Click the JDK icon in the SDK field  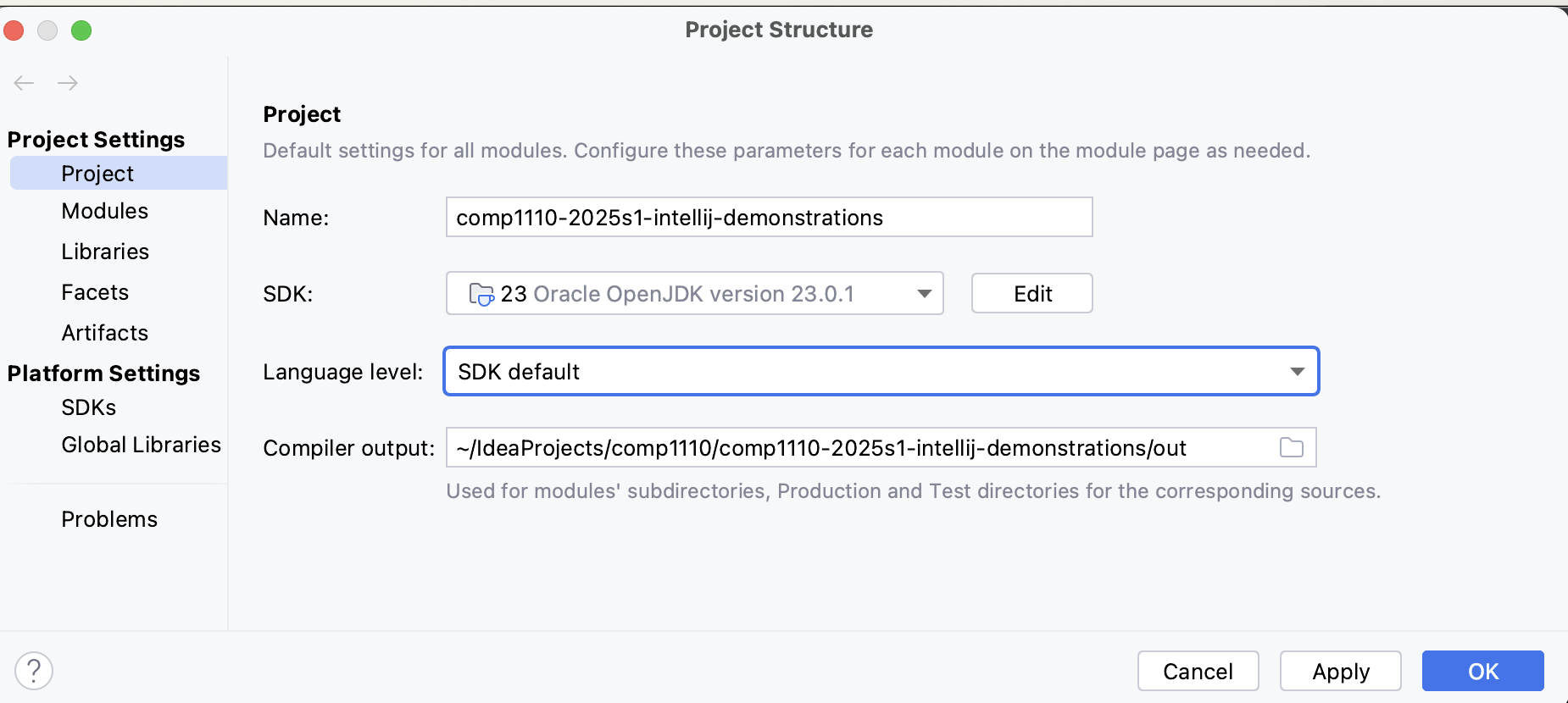[481, 294]
